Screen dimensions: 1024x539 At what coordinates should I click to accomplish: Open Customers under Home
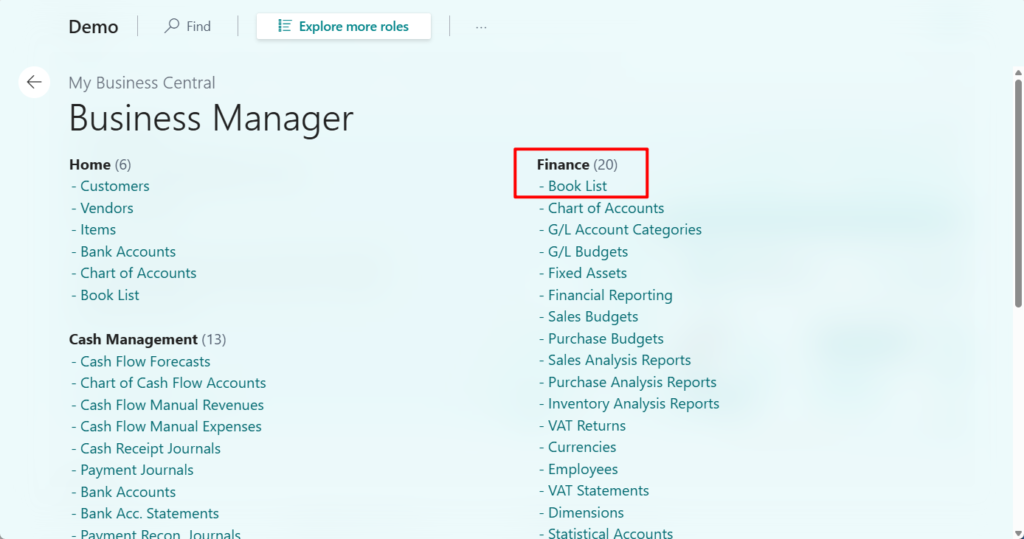[x=114, y=186]
